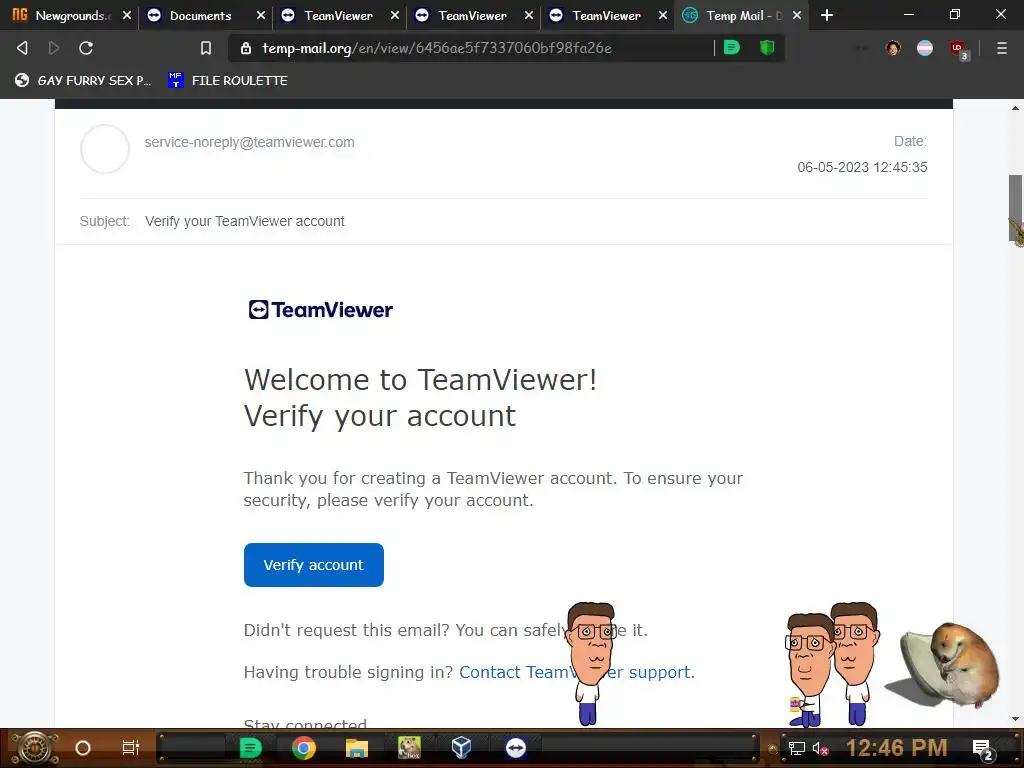The width and height of the screenshot is (1024, 768).
Task: Go back with the browser back arrow
Action: tap(22, 48)
